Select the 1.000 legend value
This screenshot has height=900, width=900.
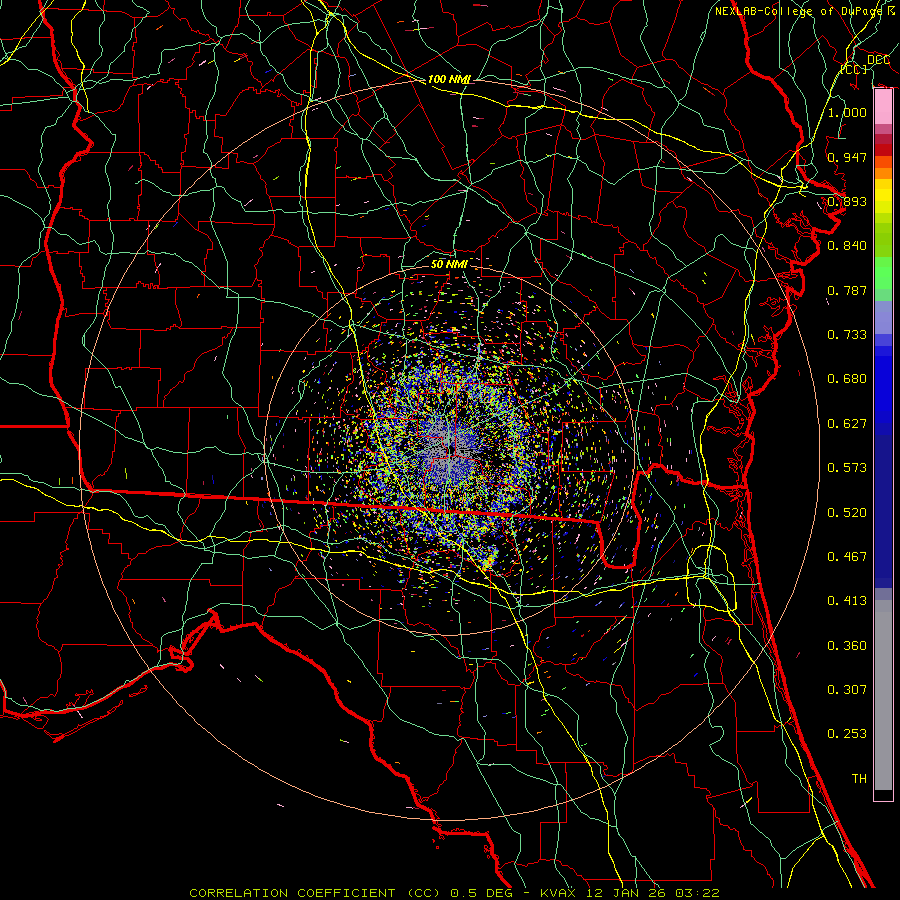[x=847, y=112]
